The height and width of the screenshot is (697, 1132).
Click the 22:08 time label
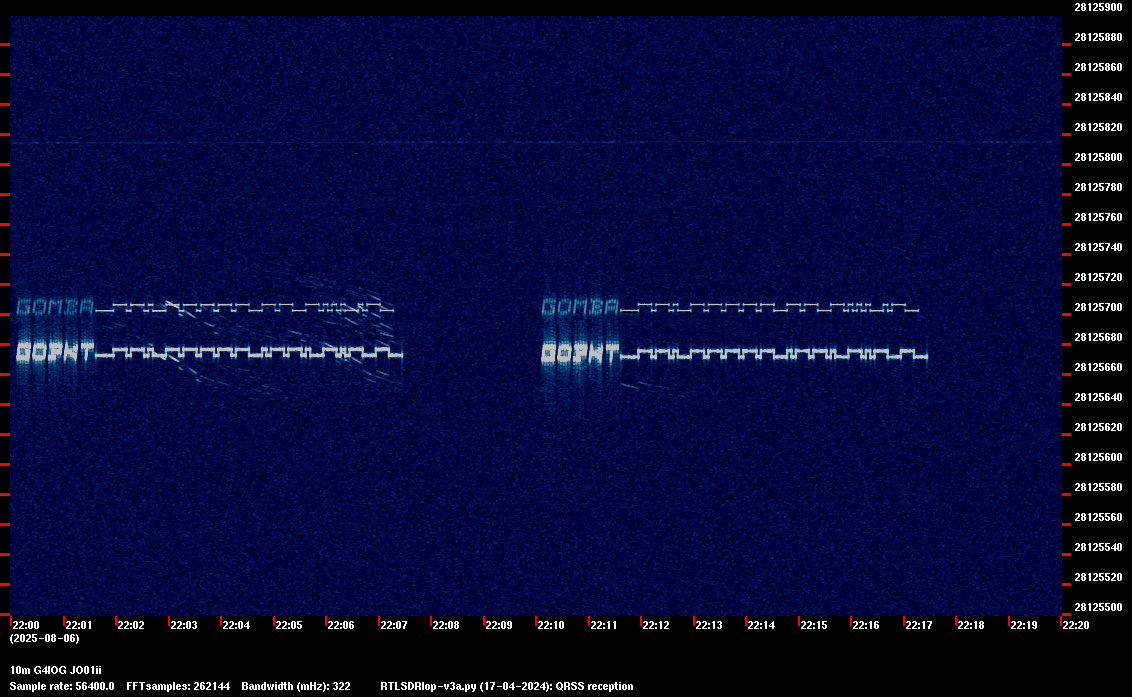445,625
